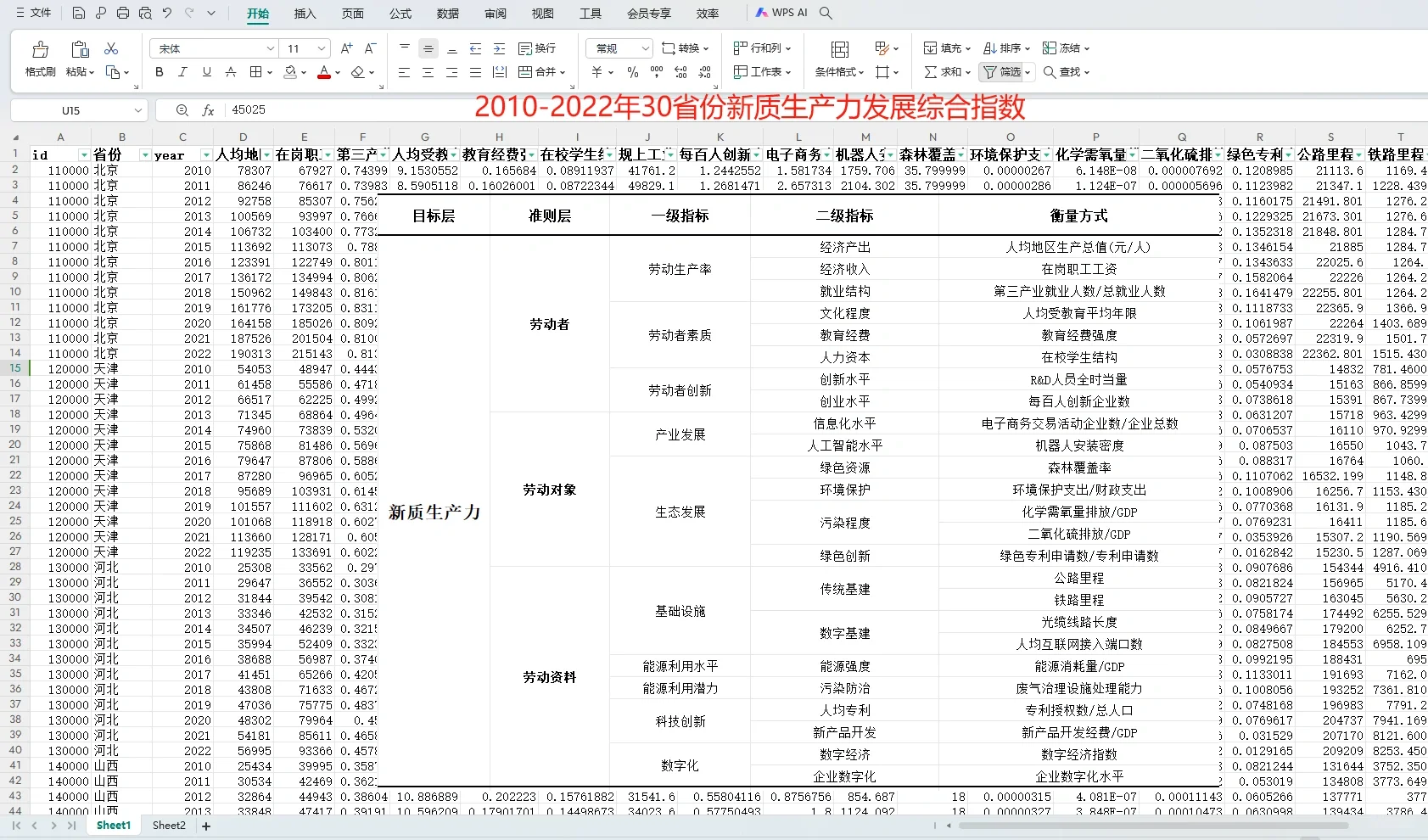Switch to the 插入 ribbon tab
The width and height of the screenshot is (1428, 840).
tap(305, 14)
